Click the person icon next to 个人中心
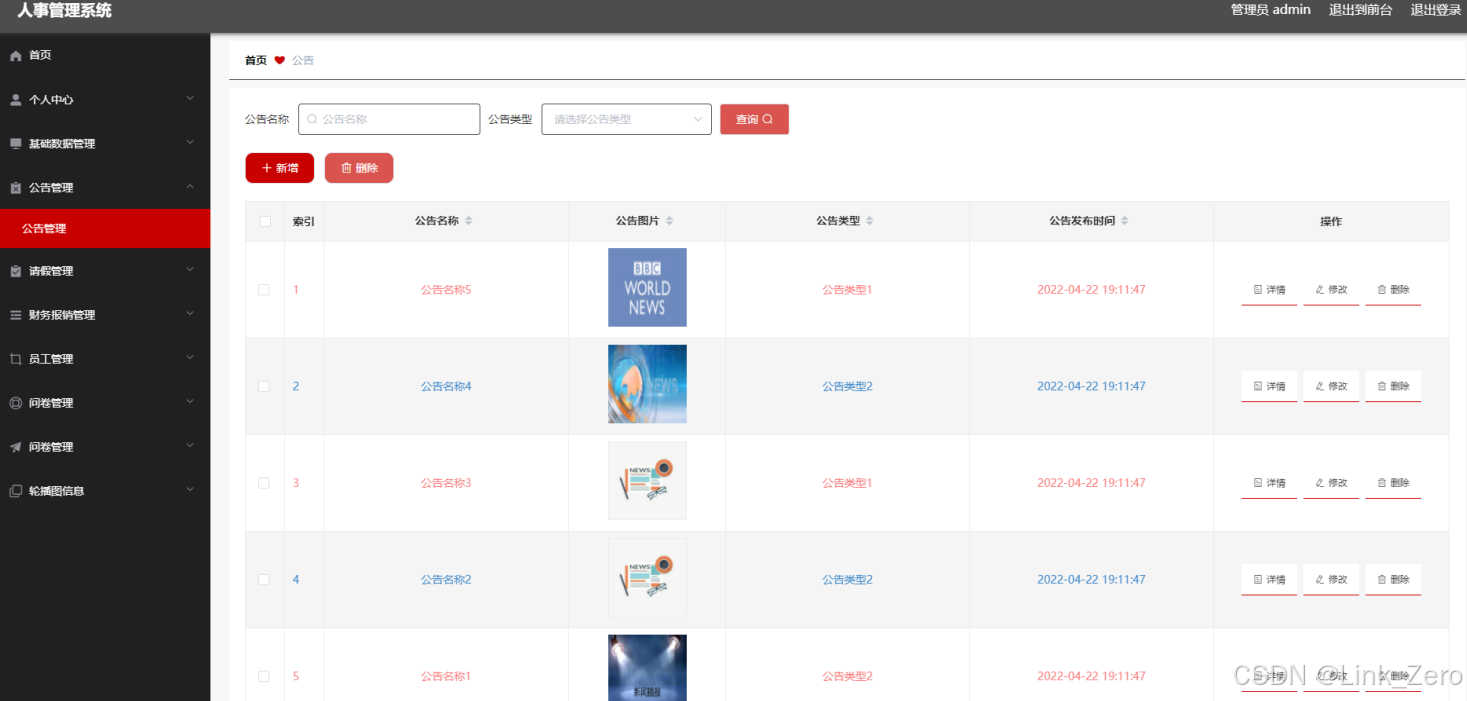1467x701 pixels. pyautogui.click(x=15, y=100)
